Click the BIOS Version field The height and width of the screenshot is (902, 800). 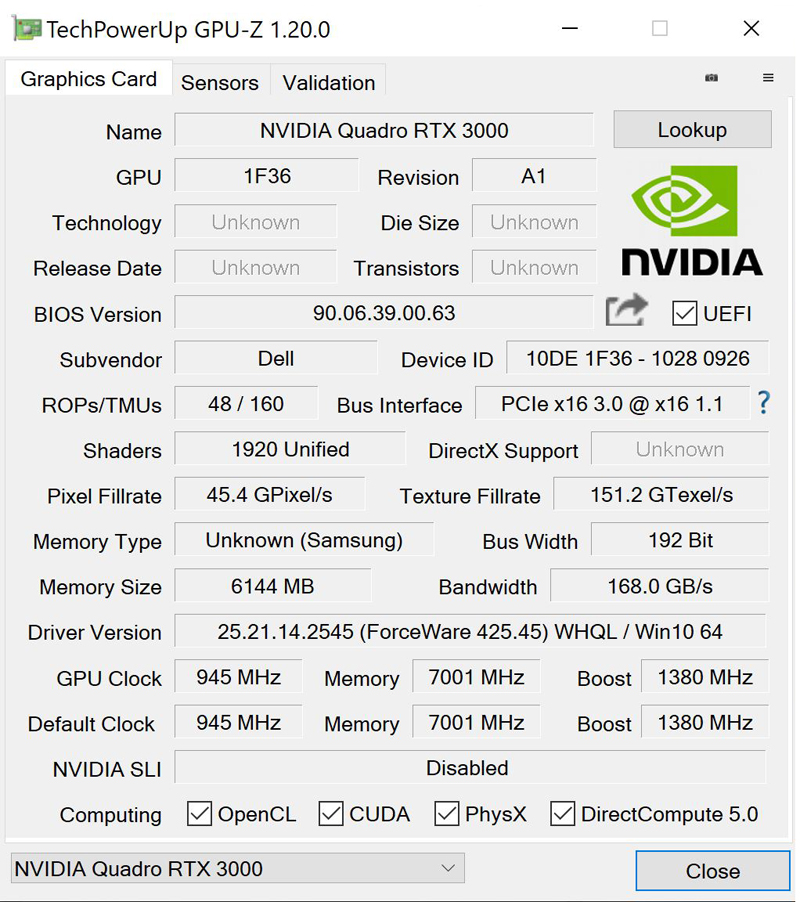[x=384, y=313]
